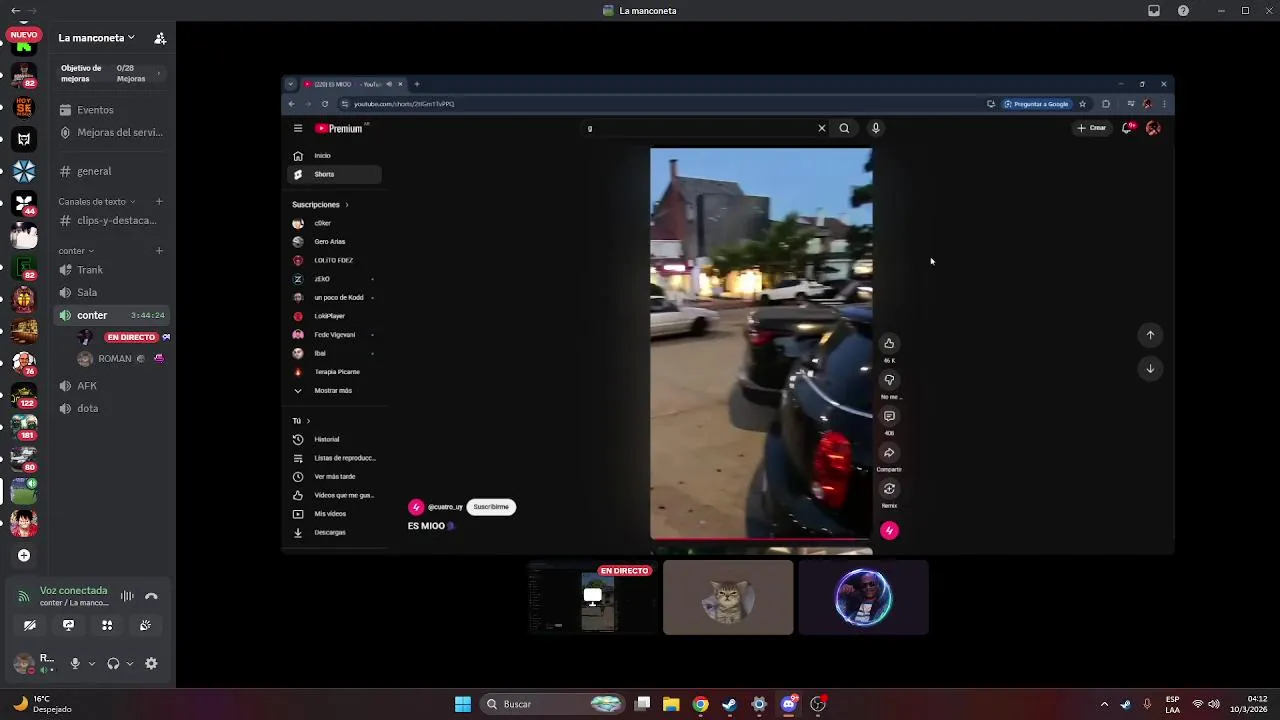Viewport: 1280px width, 720px height.
Task: Open Discord inbox icon in title bar
Action: coord(1154,11)
